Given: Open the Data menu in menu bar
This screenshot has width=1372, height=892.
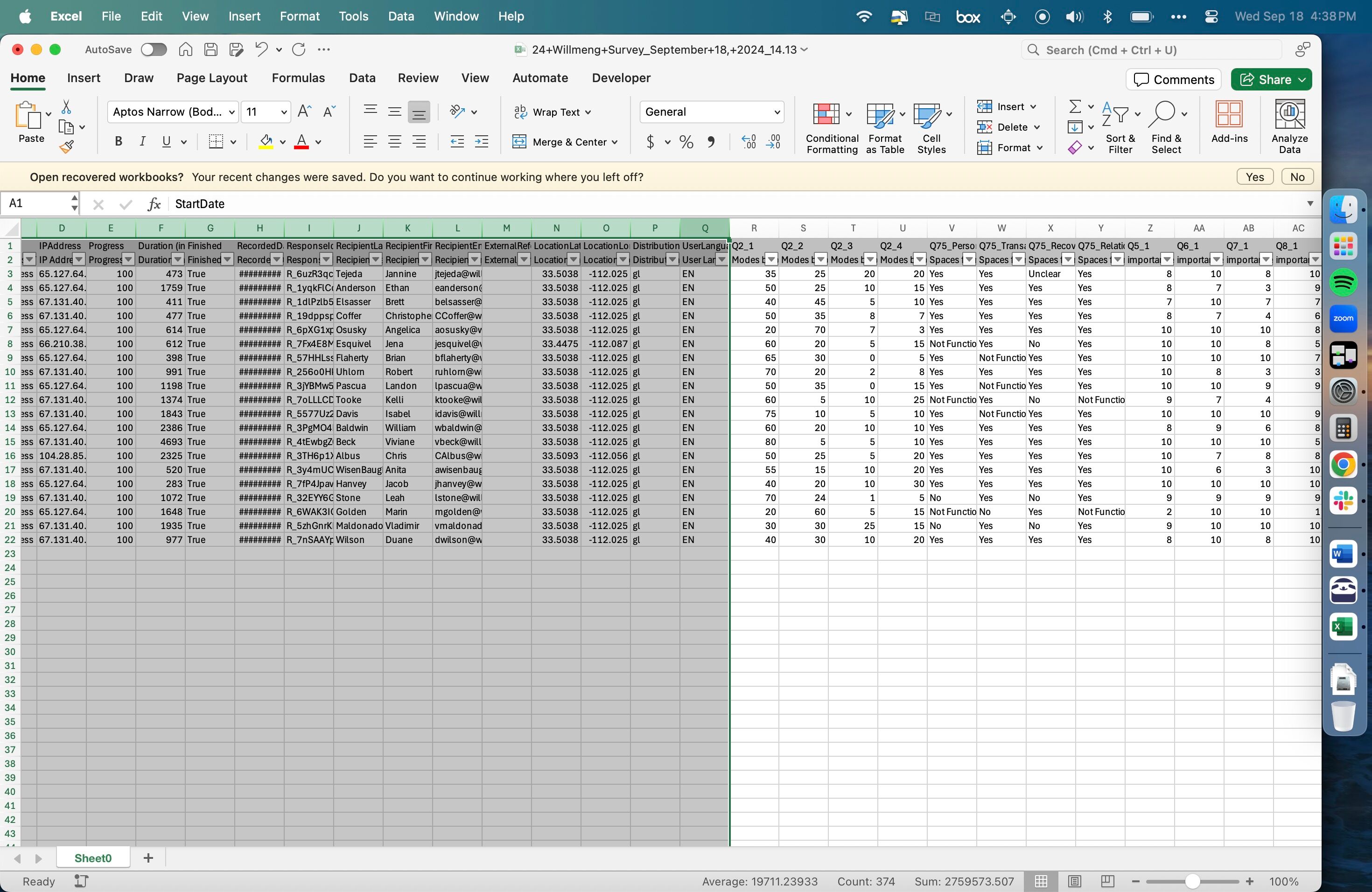Looking at the screenshot, I should pos(401,16).
